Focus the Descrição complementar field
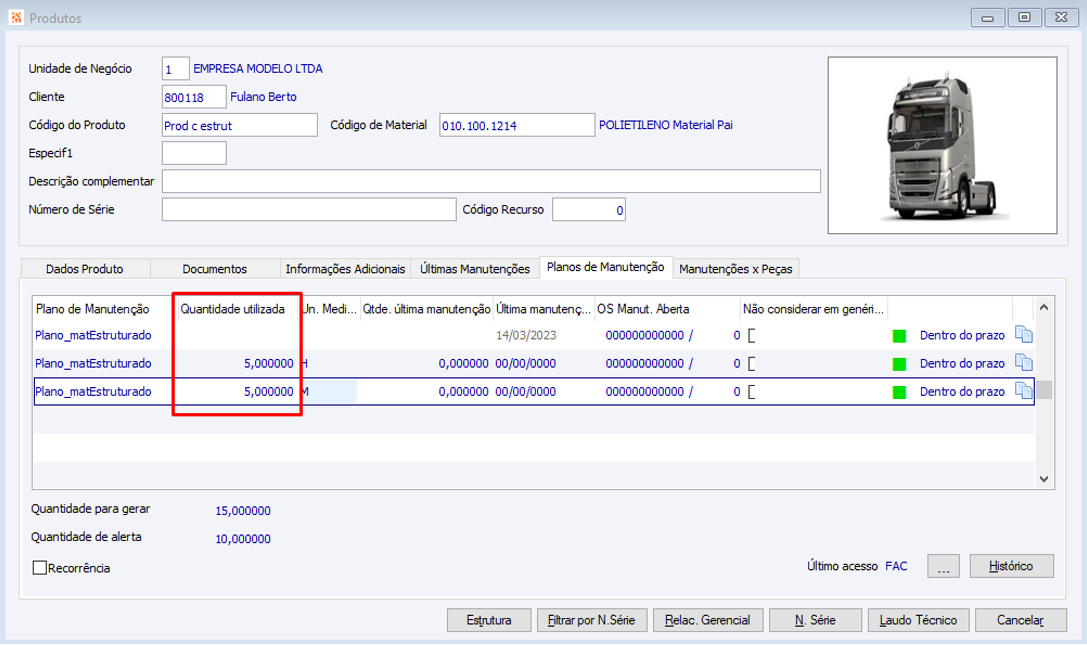 coord(492,181)
